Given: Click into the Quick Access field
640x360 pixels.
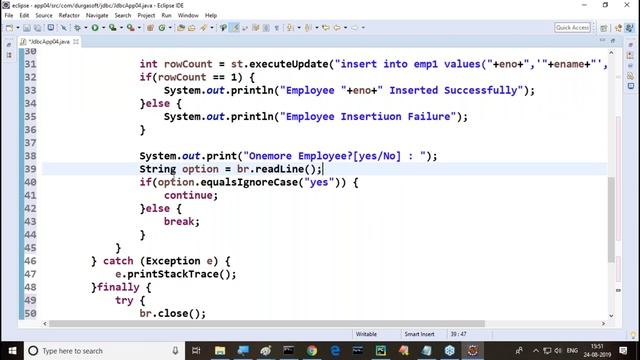Looking at the screenshot, I should coord(572,27).
